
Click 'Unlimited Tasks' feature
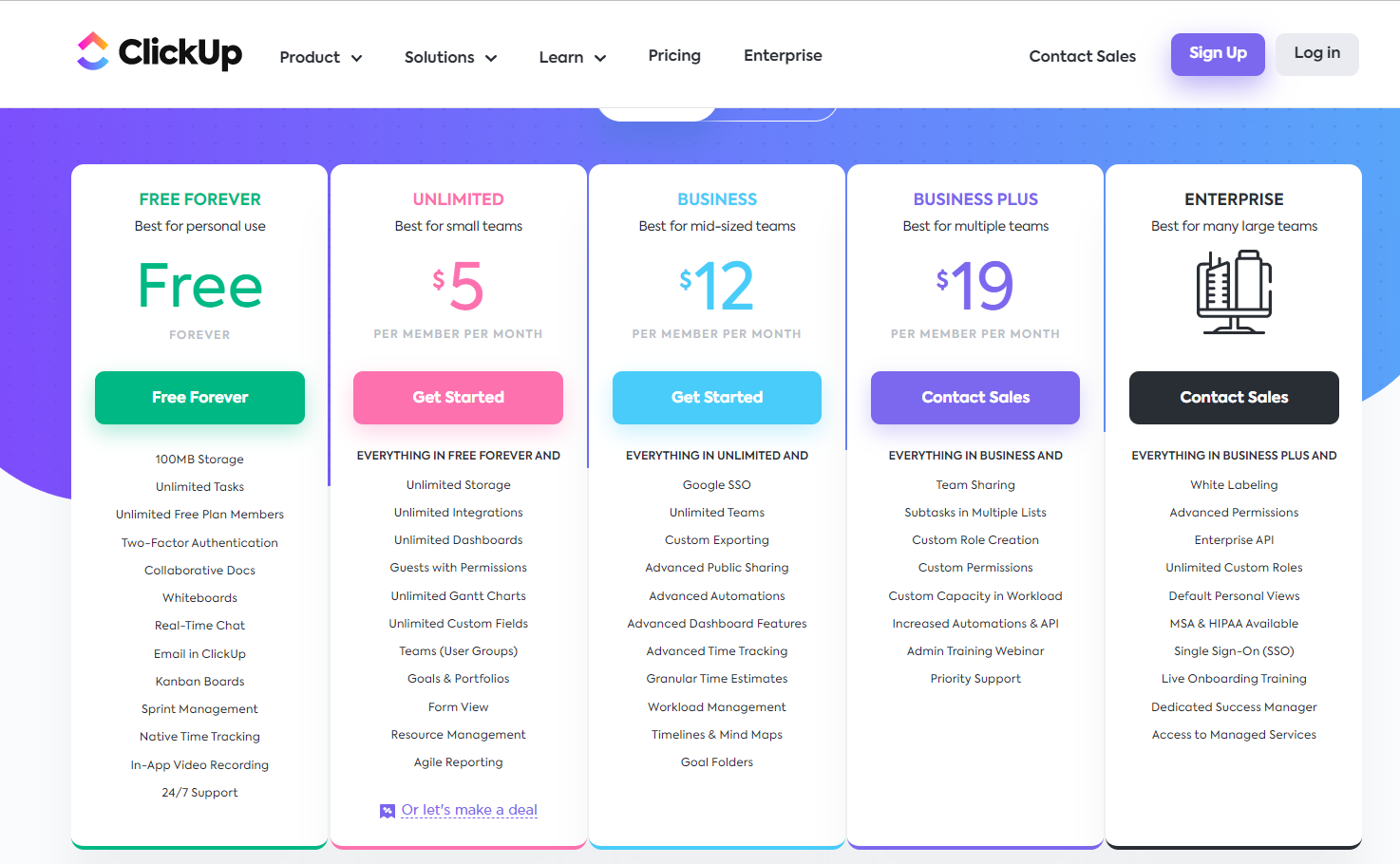tap(199, 487)
